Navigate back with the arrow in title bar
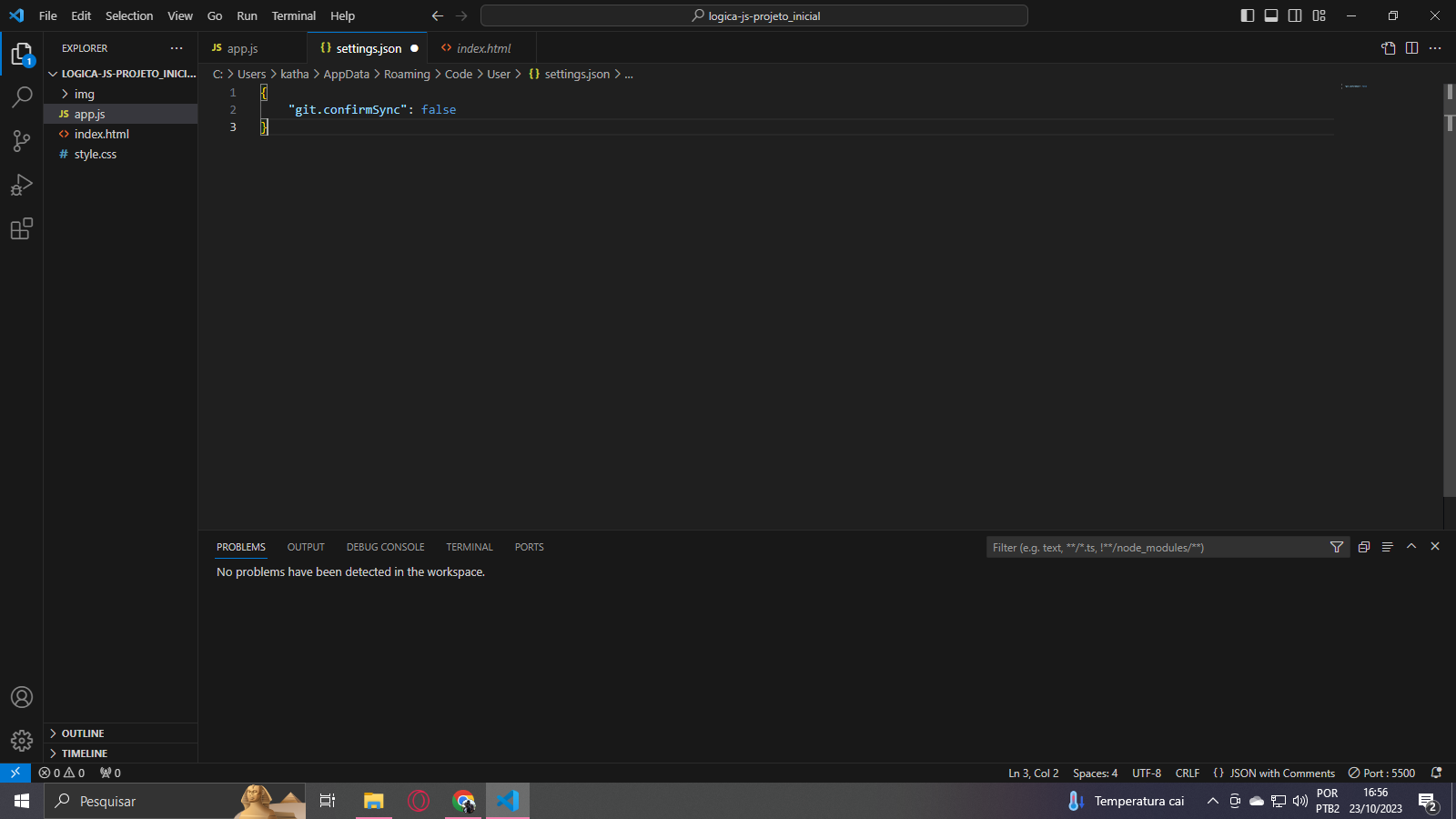This screenshot has height=819, width=1456. click(438, 15)
